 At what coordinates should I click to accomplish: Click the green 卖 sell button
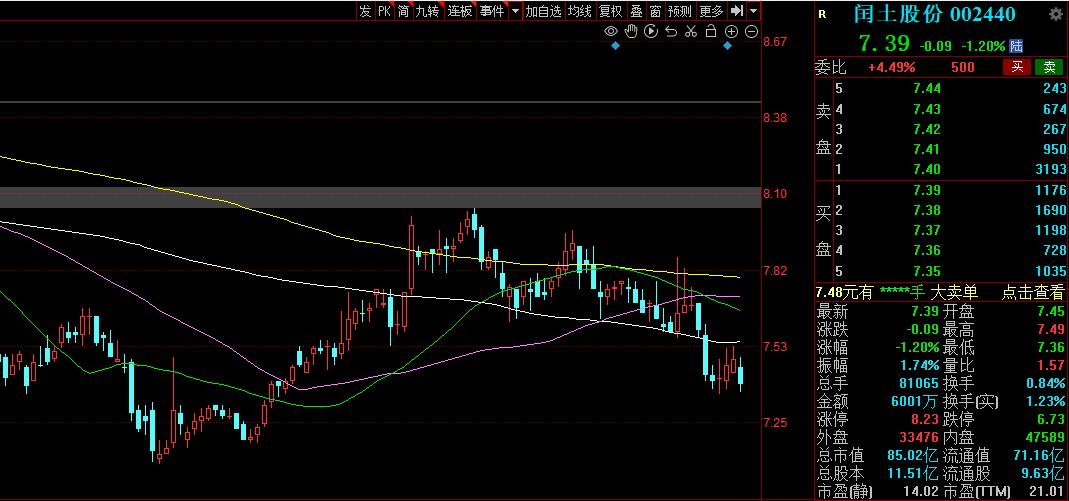point(1049,67)
